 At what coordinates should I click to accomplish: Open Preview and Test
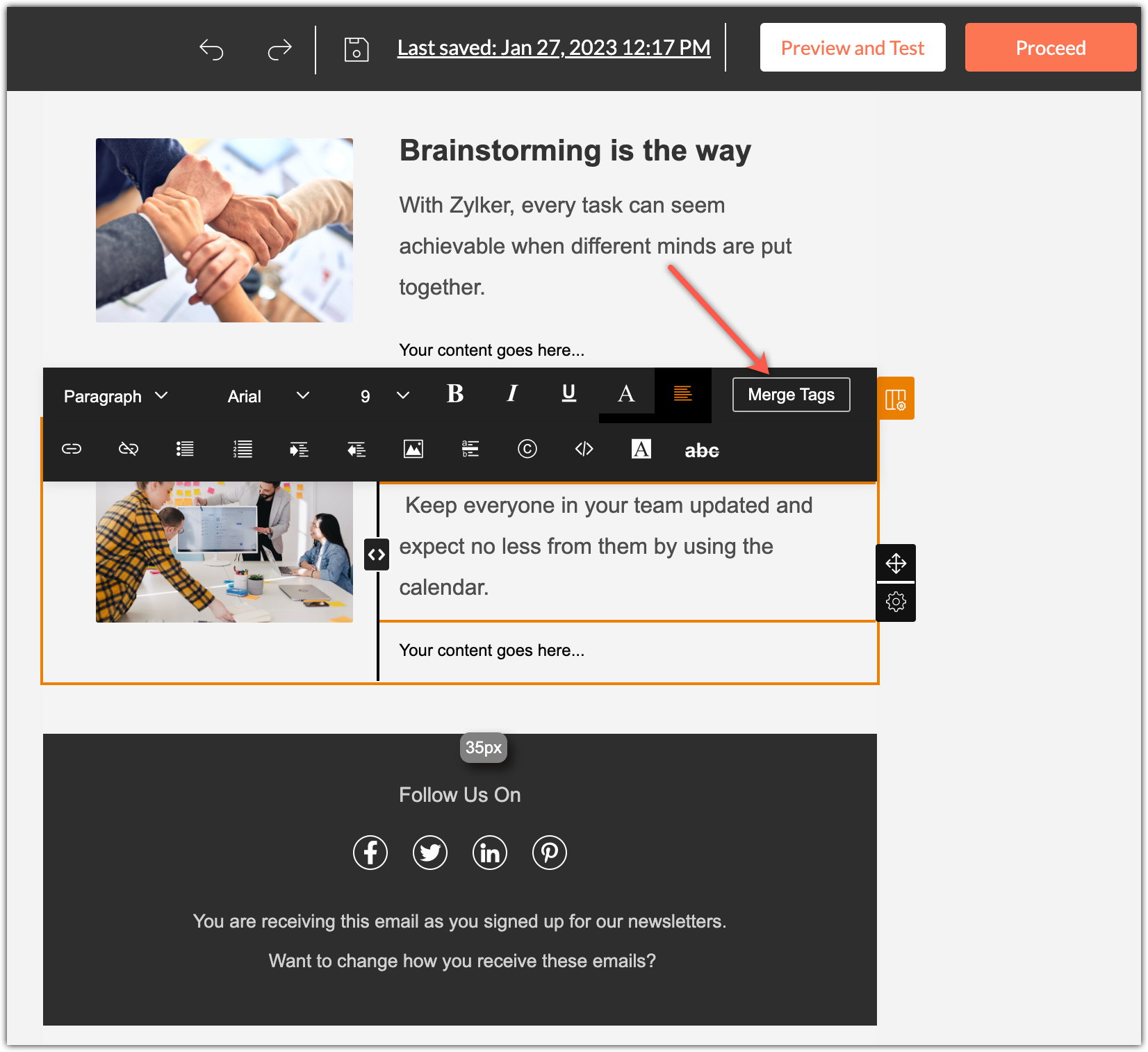pyautogui.click(x=853, y=47)
